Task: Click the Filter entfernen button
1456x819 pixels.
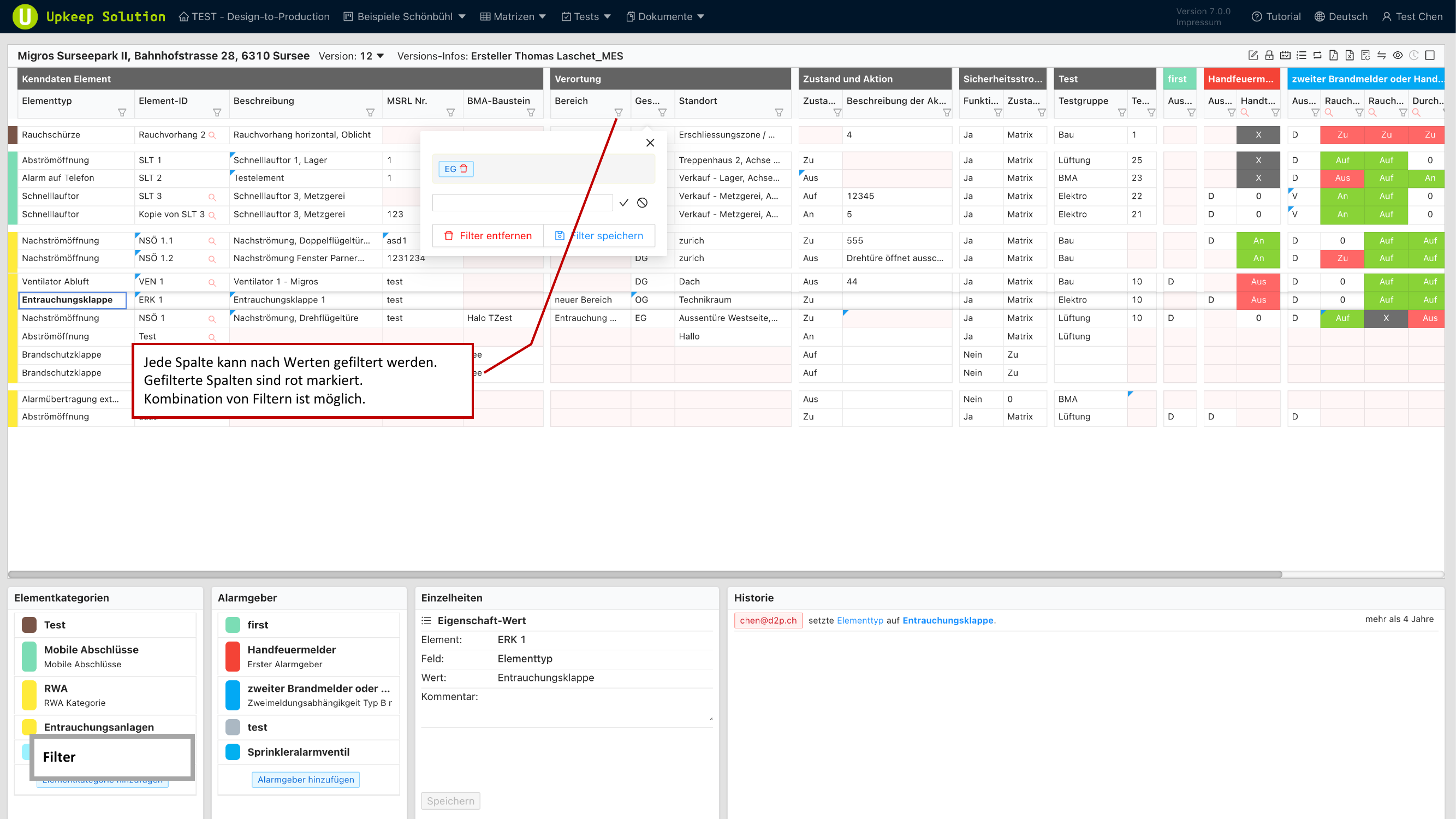Action: (x=488, y=236)
